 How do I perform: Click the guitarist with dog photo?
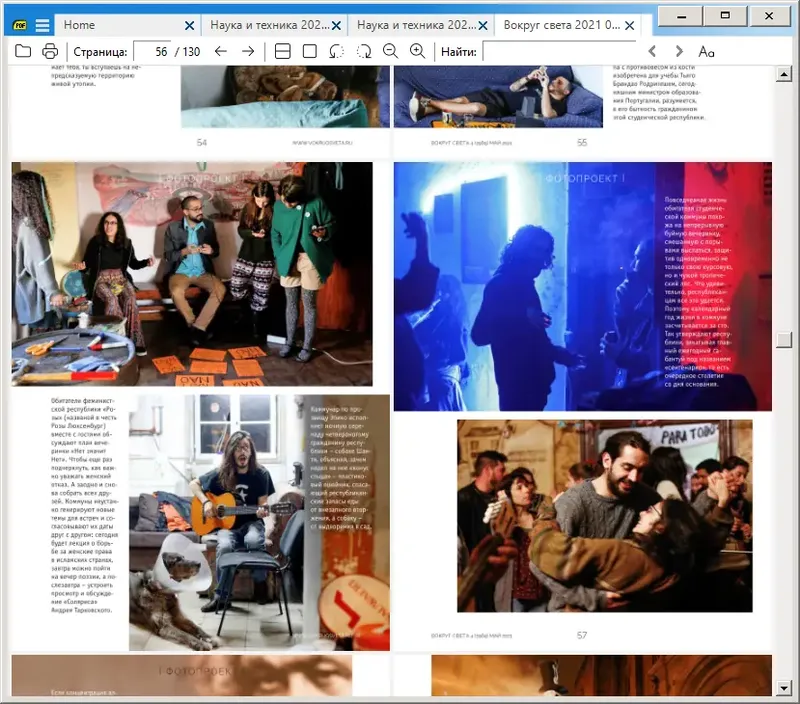point(259,522)
